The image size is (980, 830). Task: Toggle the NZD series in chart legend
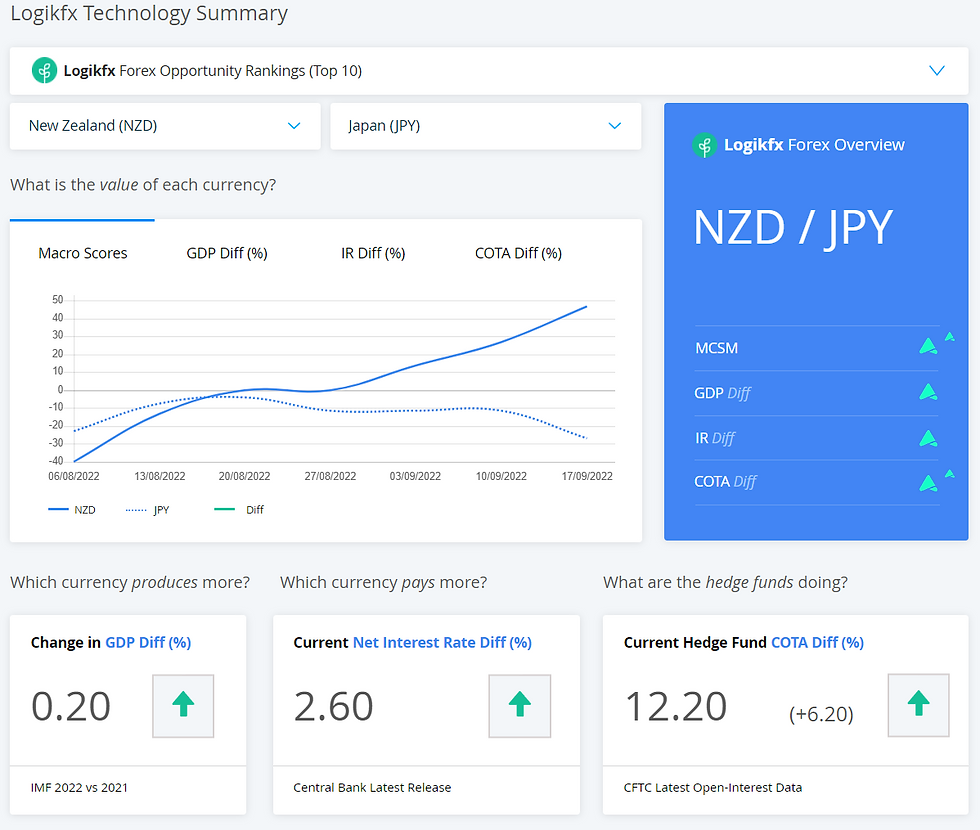coord(72,510)
